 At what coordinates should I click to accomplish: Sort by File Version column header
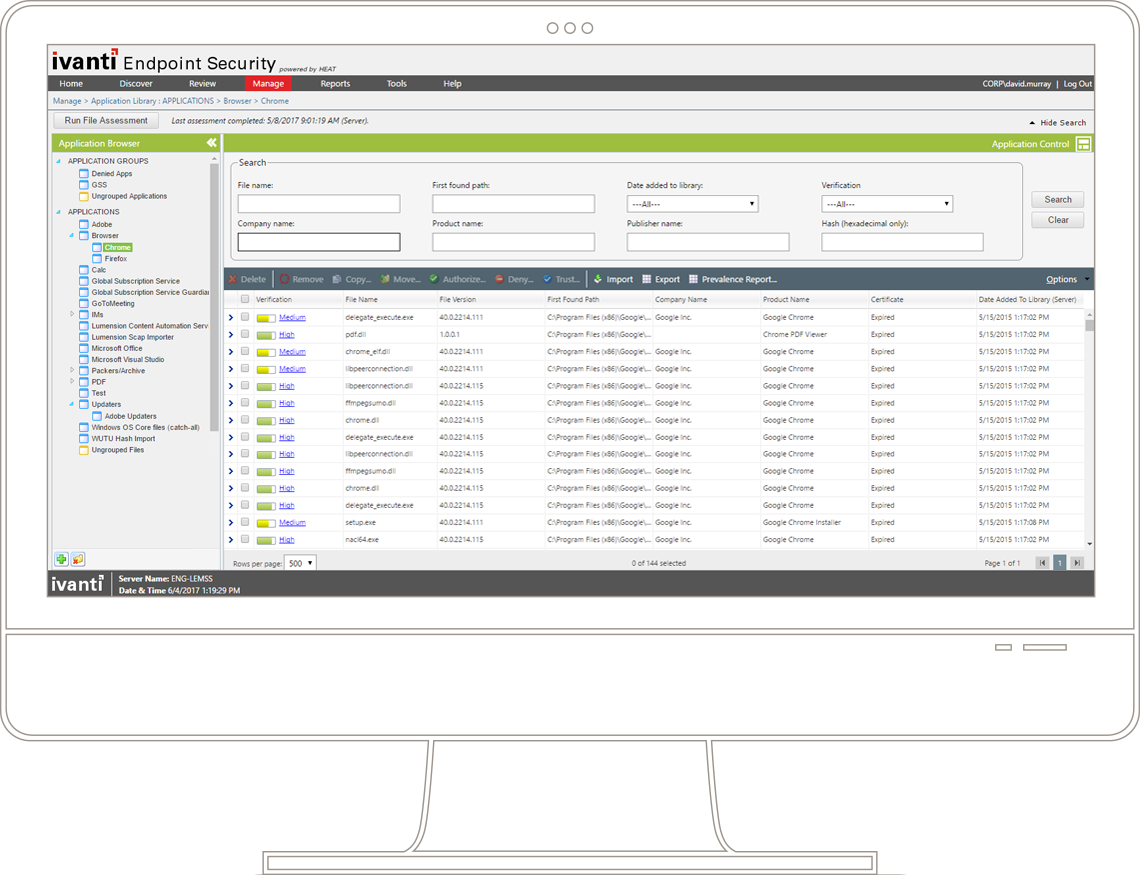coord(457,299)
